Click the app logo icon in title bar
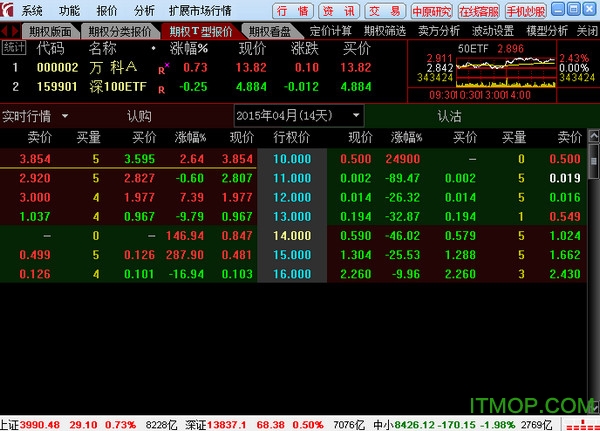The image size is (600, 431). [9, 11]
